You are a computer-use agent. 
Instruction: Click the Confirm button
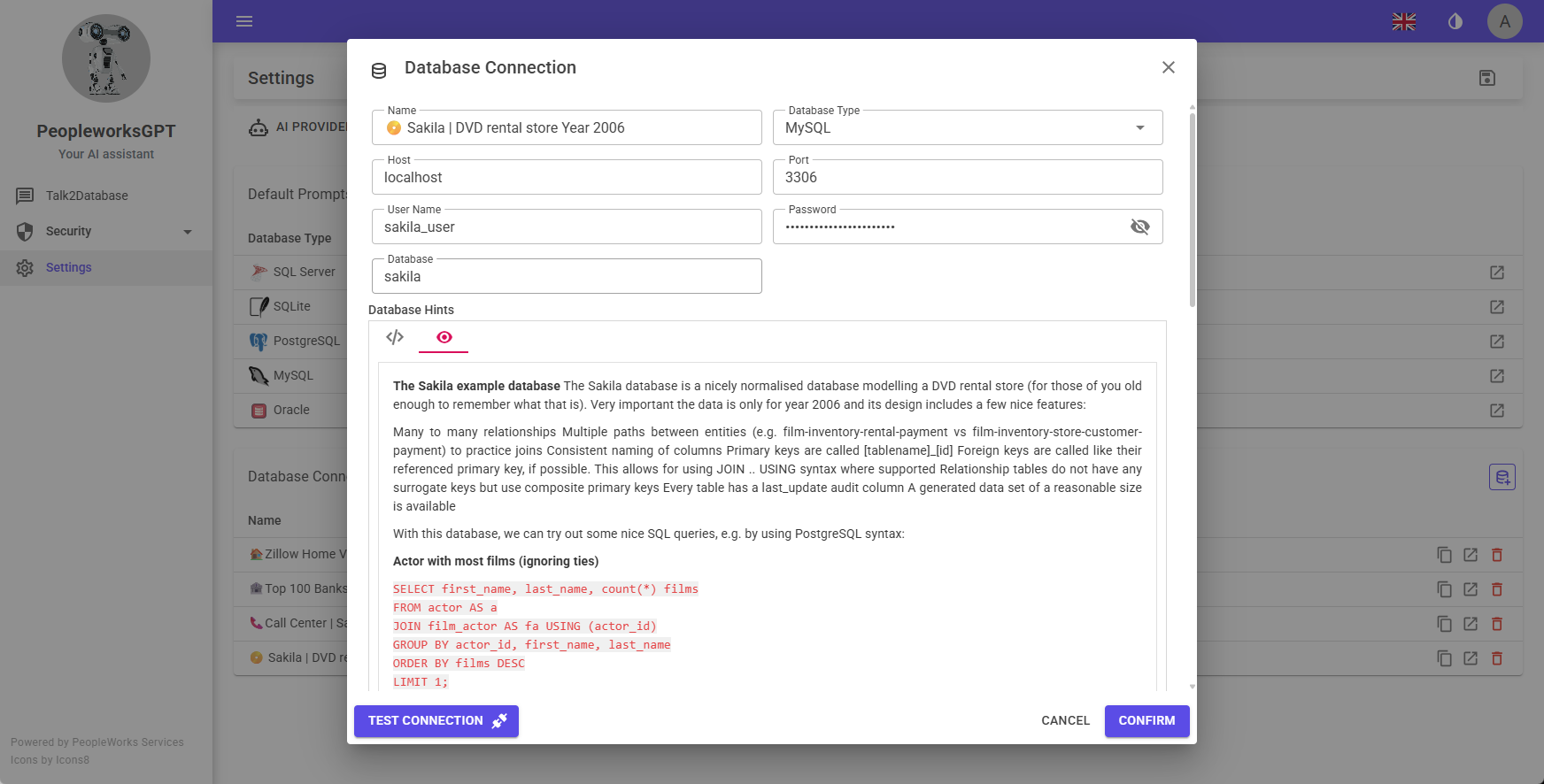[1146, 721]
